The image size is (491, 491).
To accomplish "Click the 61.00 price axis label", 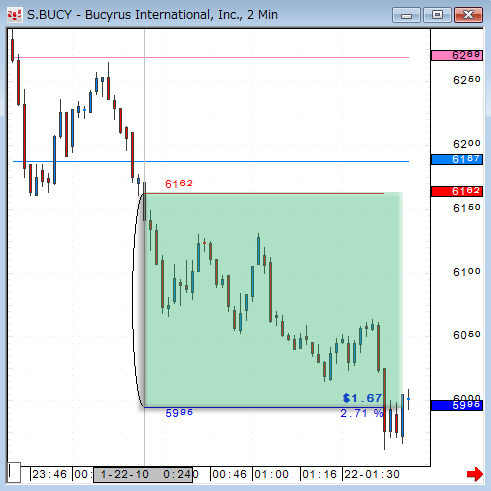I will point(467,272).
